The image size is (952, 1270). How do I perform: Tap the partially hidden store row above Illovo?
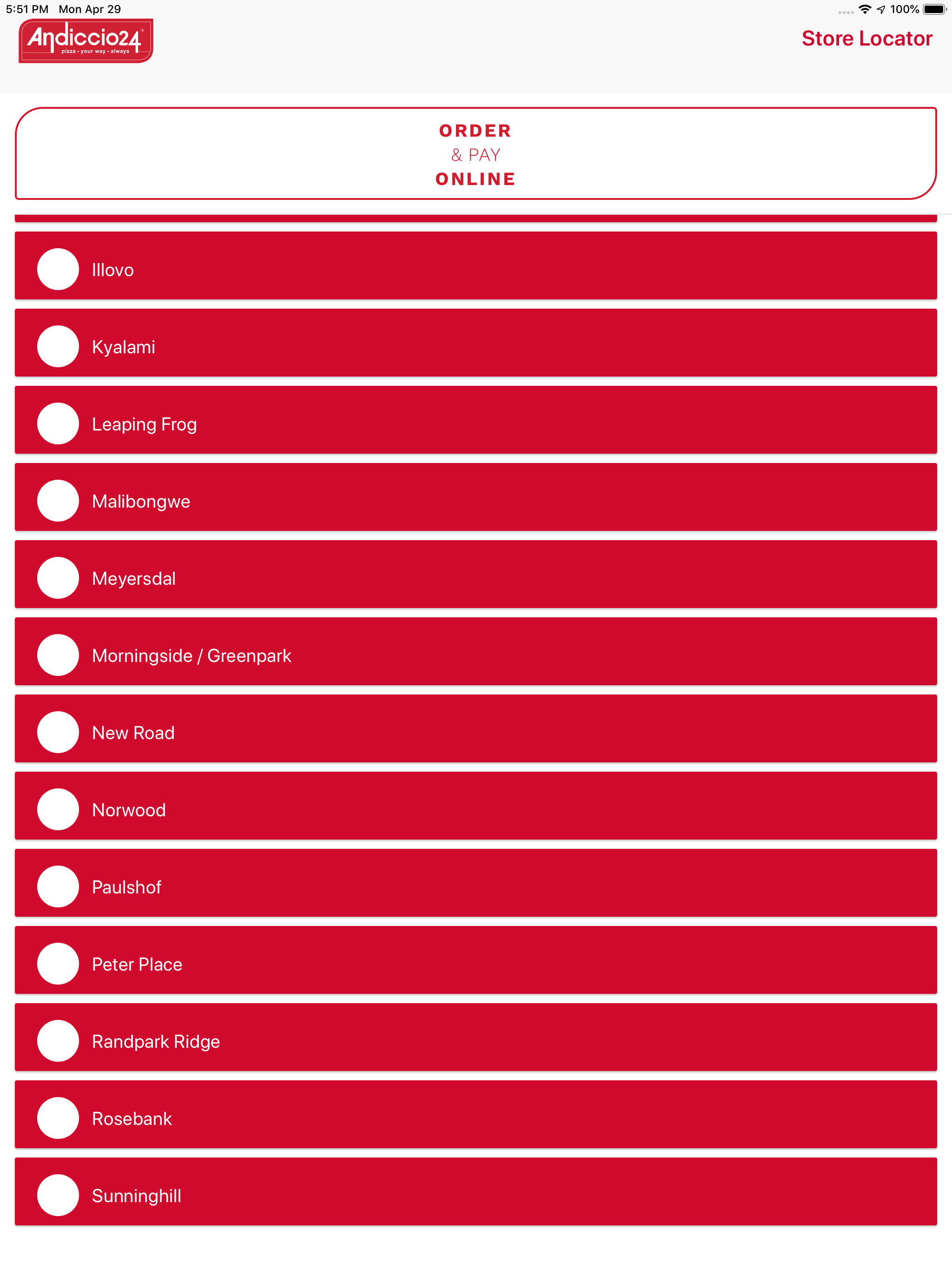(x=476, y=218)
